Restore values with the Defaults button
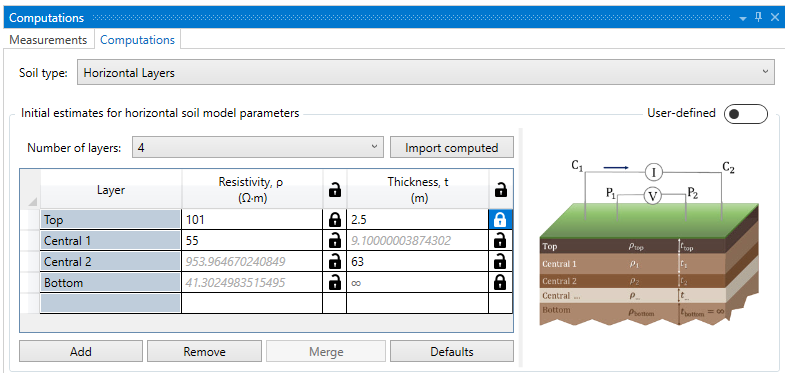The image size is (785, 373). pos(452,351)
